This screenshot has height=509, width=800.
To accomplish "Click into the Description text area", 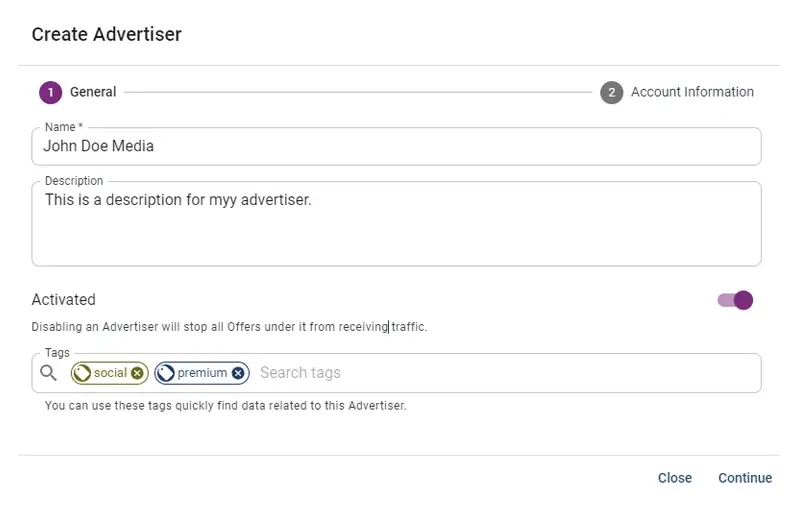I will tap(396, 224).
